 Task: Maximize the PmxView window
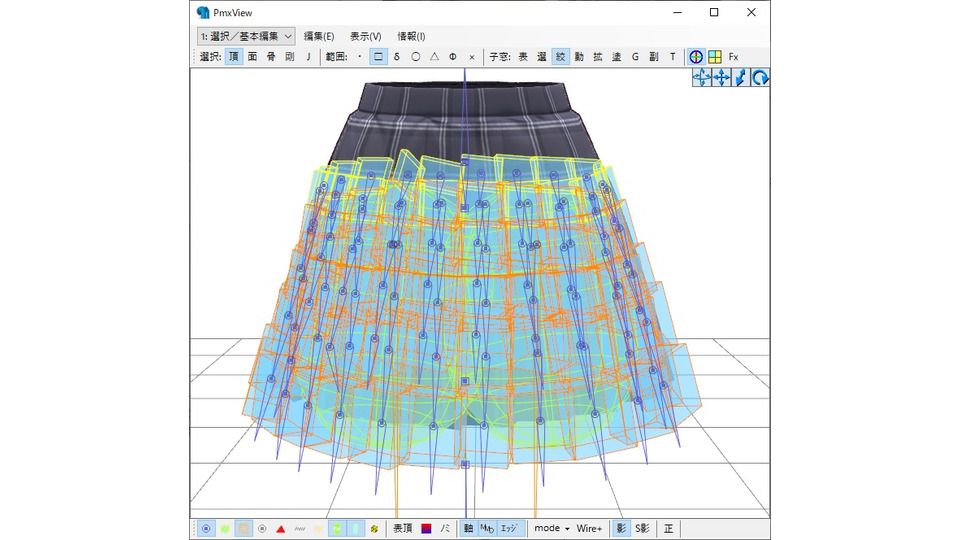coord(714,12)
